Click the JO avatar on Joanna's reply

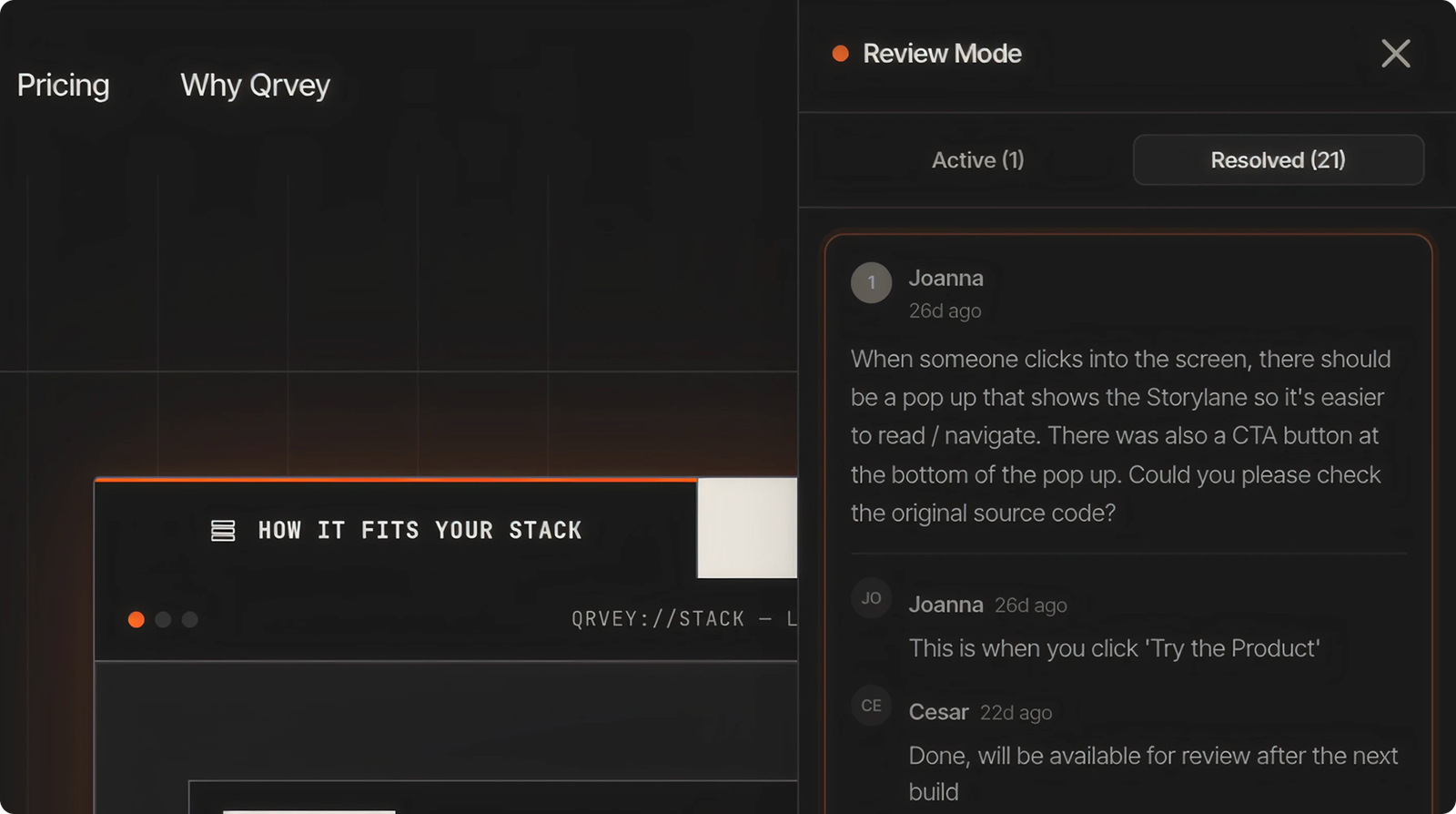pyautogui.click(x=871, y=598)
